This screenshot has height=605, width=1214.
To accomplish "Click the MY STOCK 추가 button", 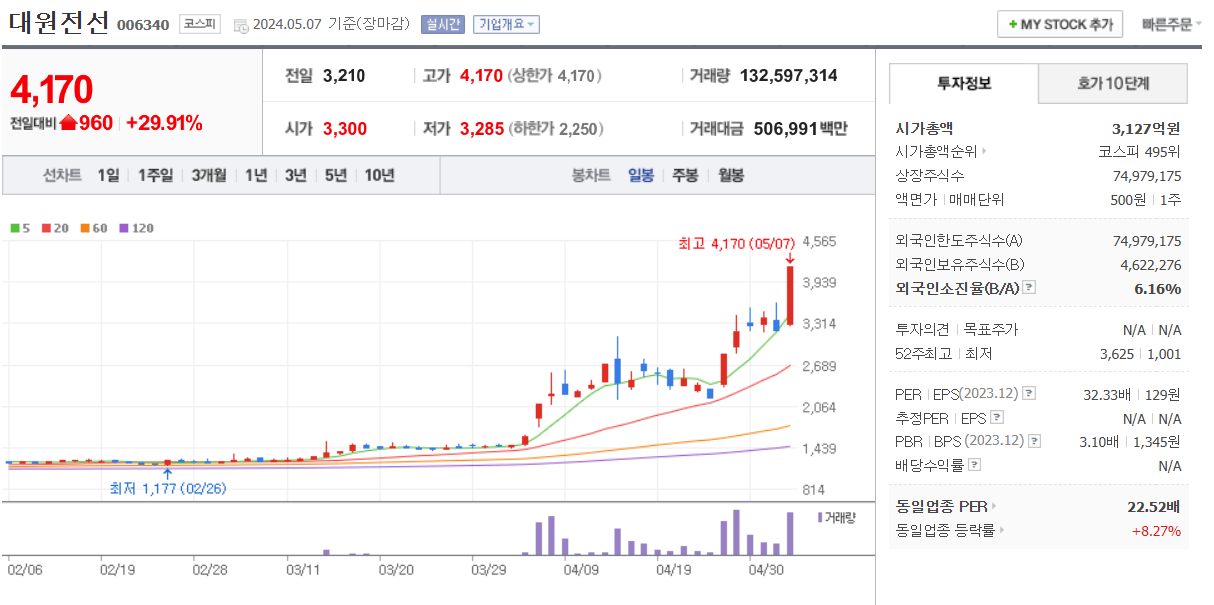I will 1060,24.
